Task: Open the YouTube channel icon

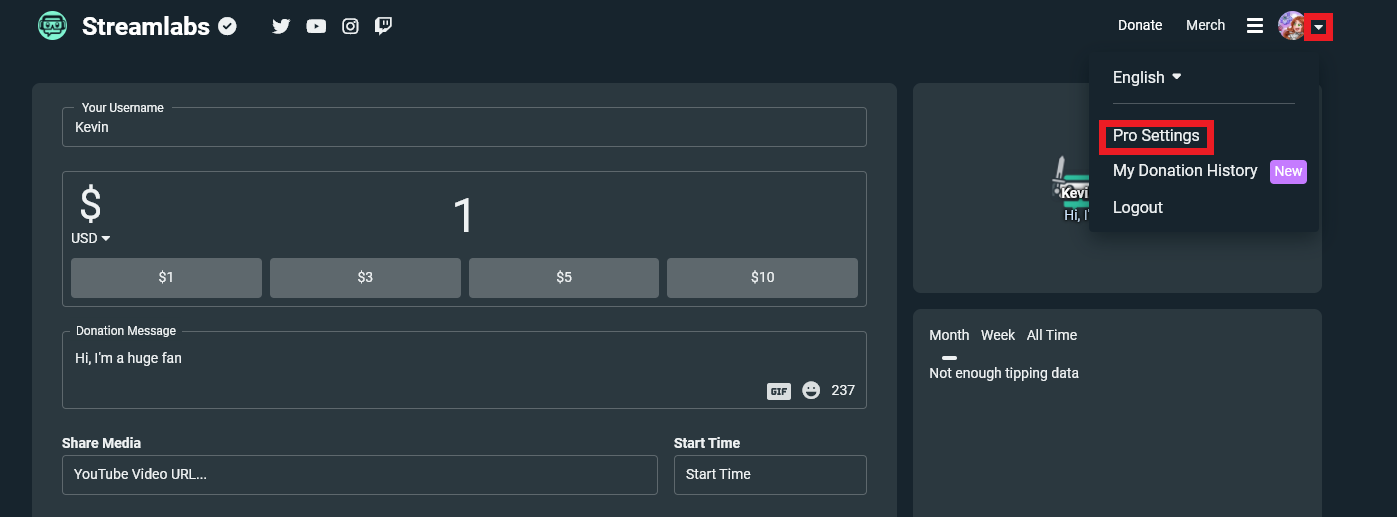Action: [x=316, y=26]
